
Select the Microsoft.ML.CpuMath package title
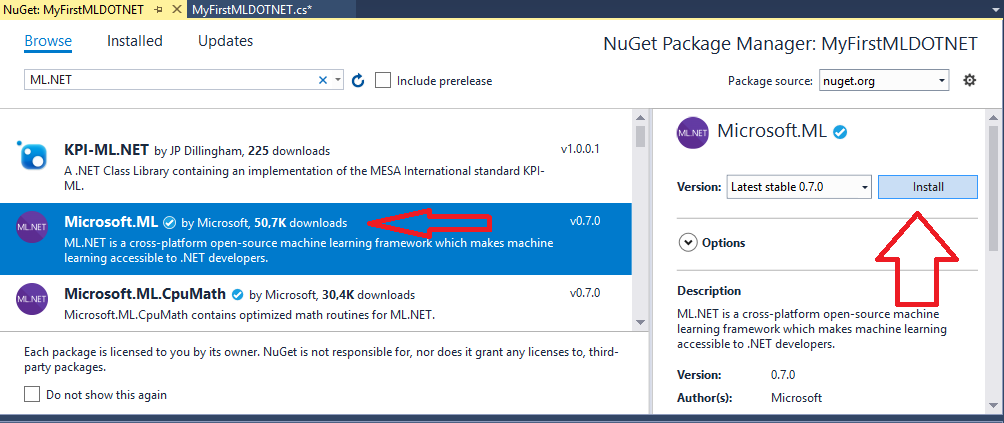point(145,294)
